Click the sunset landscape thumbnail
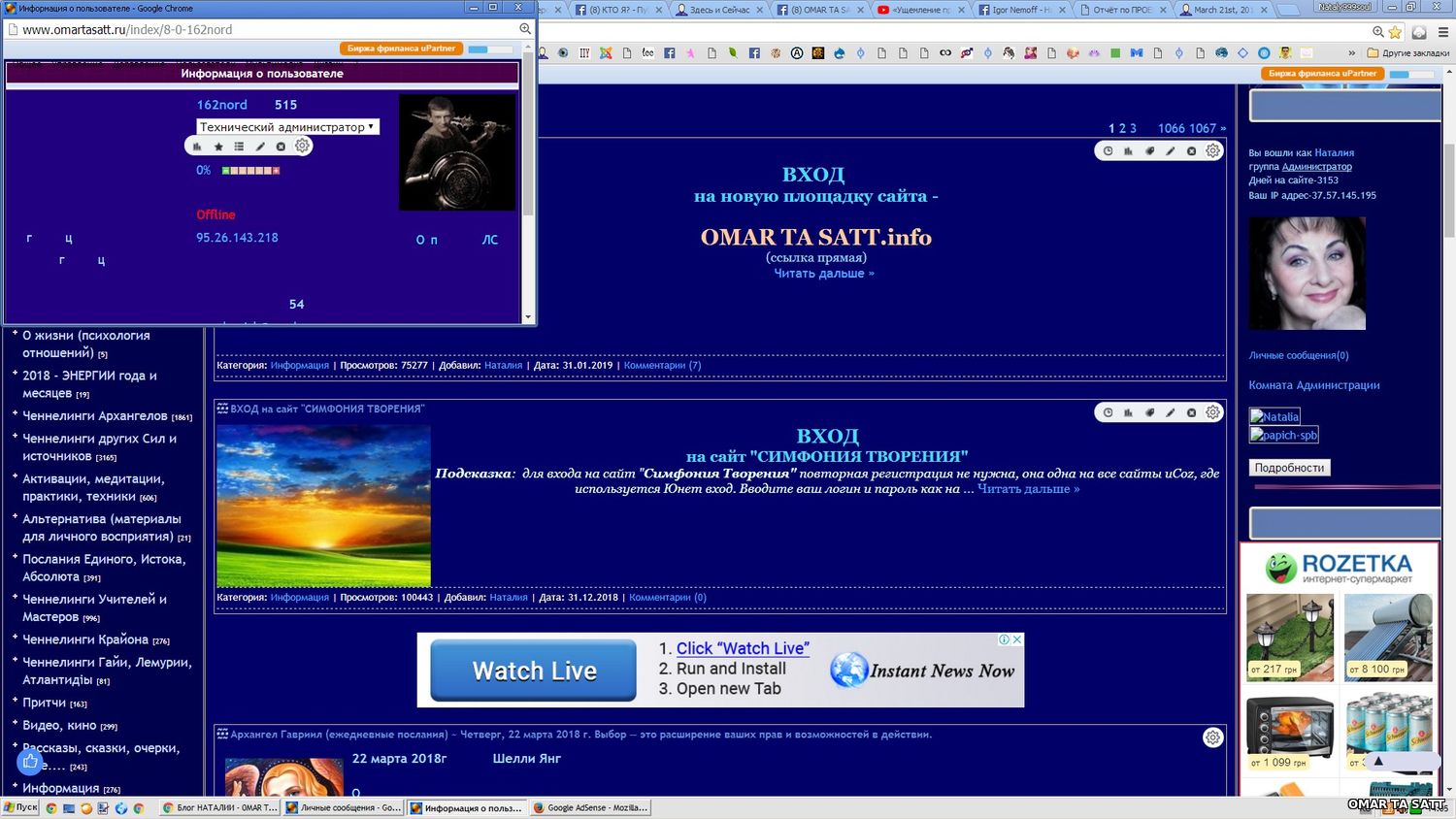 (323, 506)
